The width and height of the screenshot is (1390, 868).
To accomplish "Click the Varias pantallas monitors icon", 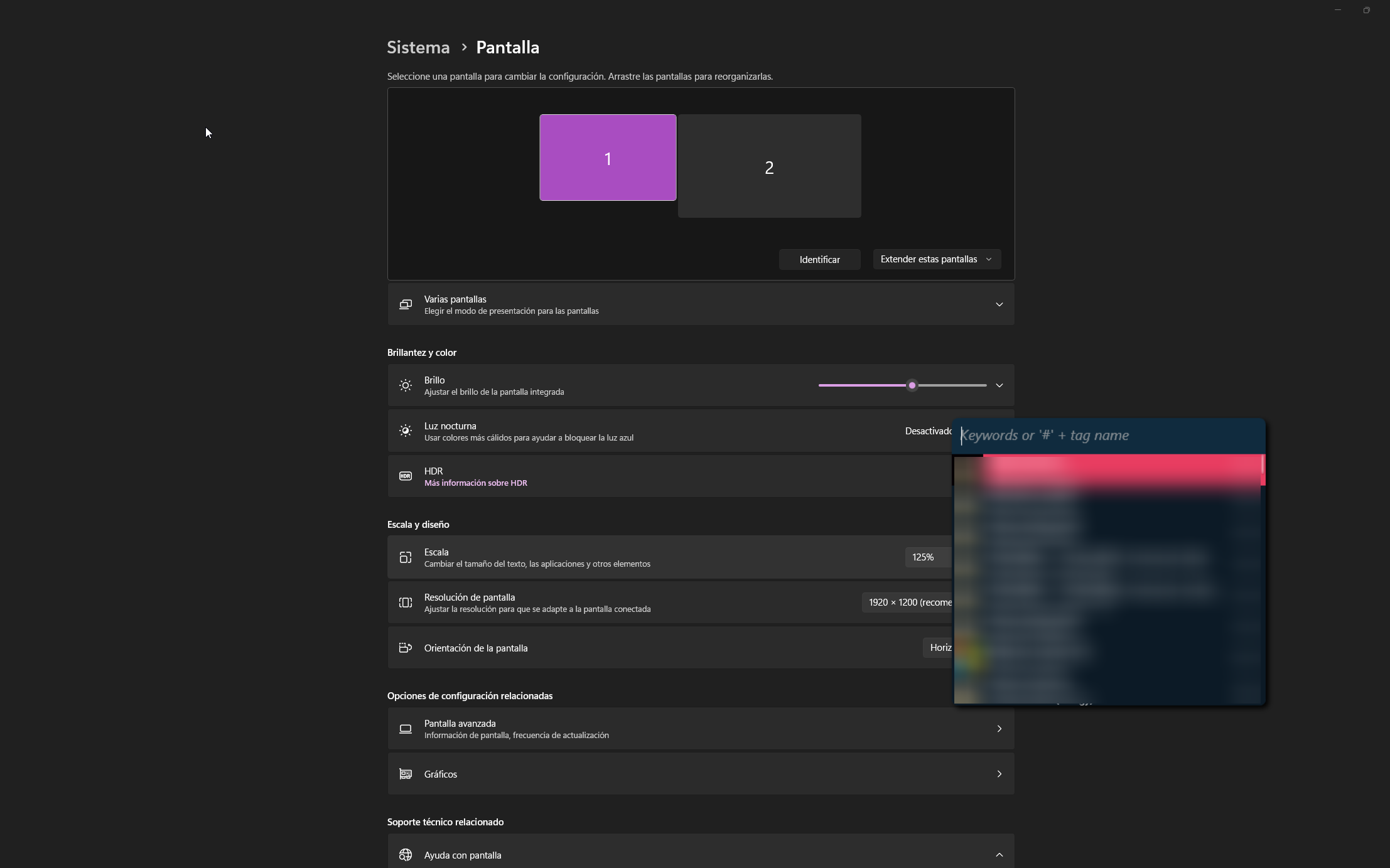I will pos(406,304).
